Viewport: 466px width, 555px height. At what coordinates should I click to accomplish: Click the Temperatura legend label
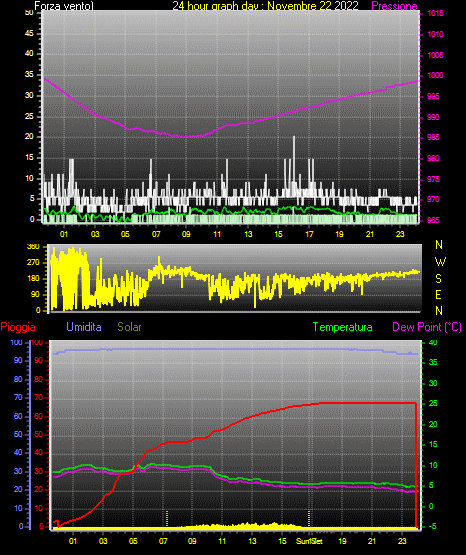(x=343, y=327)
